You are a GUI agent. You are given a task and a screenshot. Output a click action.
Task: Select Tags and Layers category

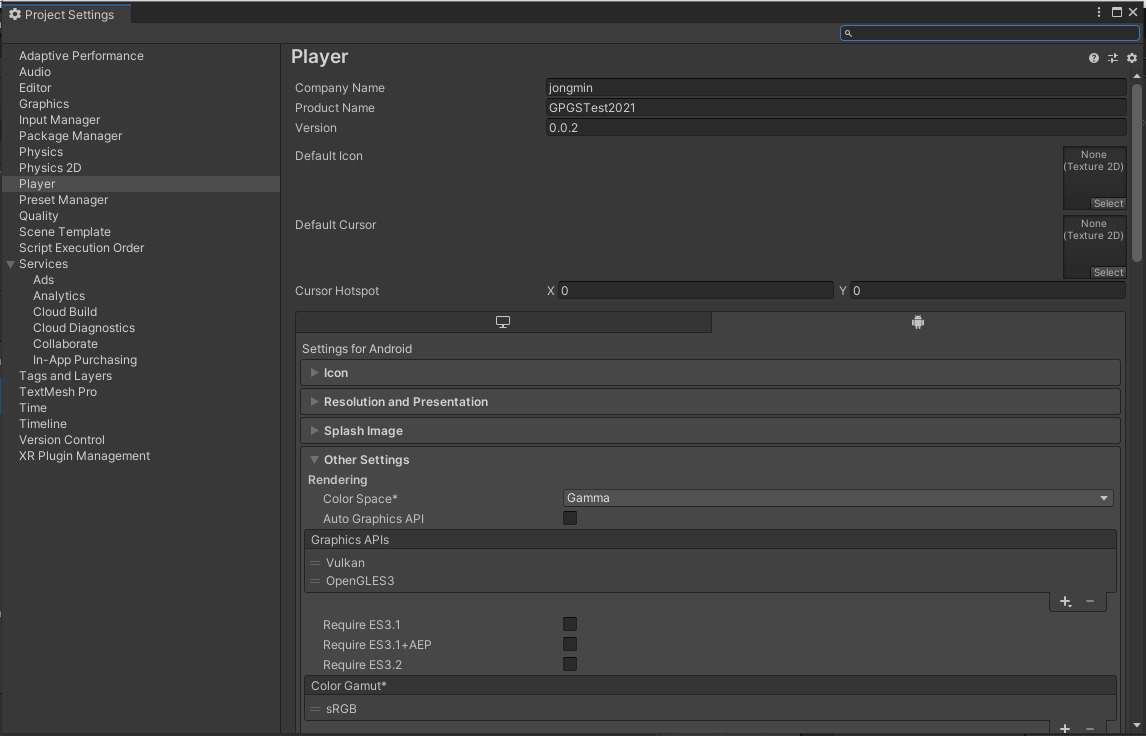65,376
